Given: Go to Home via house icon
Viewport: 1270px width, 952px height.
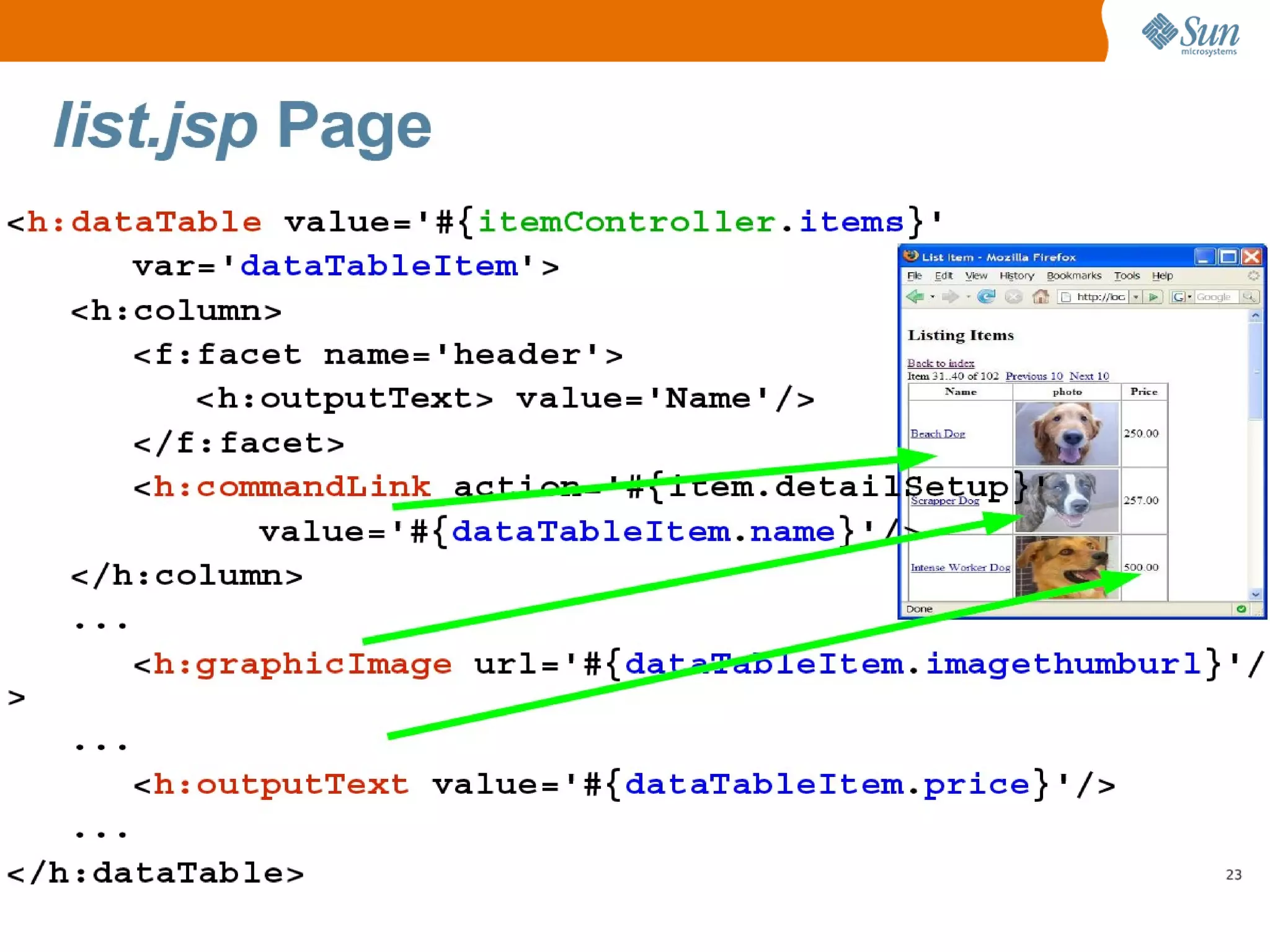Looking at the screenshot, I should [1041, 297].
